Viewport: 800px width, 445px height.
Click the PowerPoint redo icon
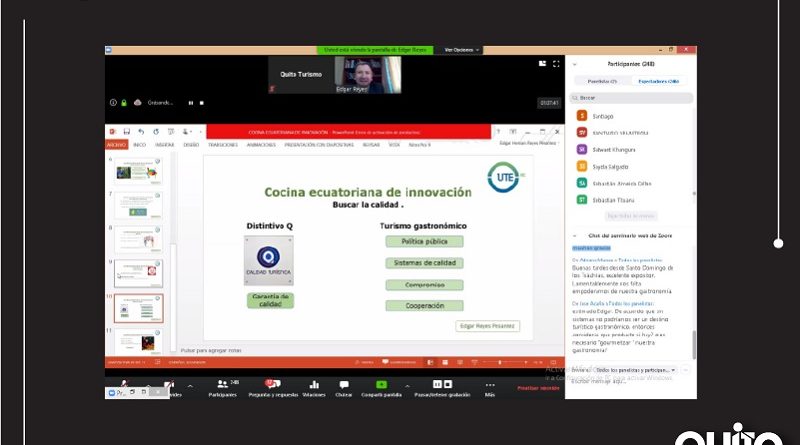[156, 132]
